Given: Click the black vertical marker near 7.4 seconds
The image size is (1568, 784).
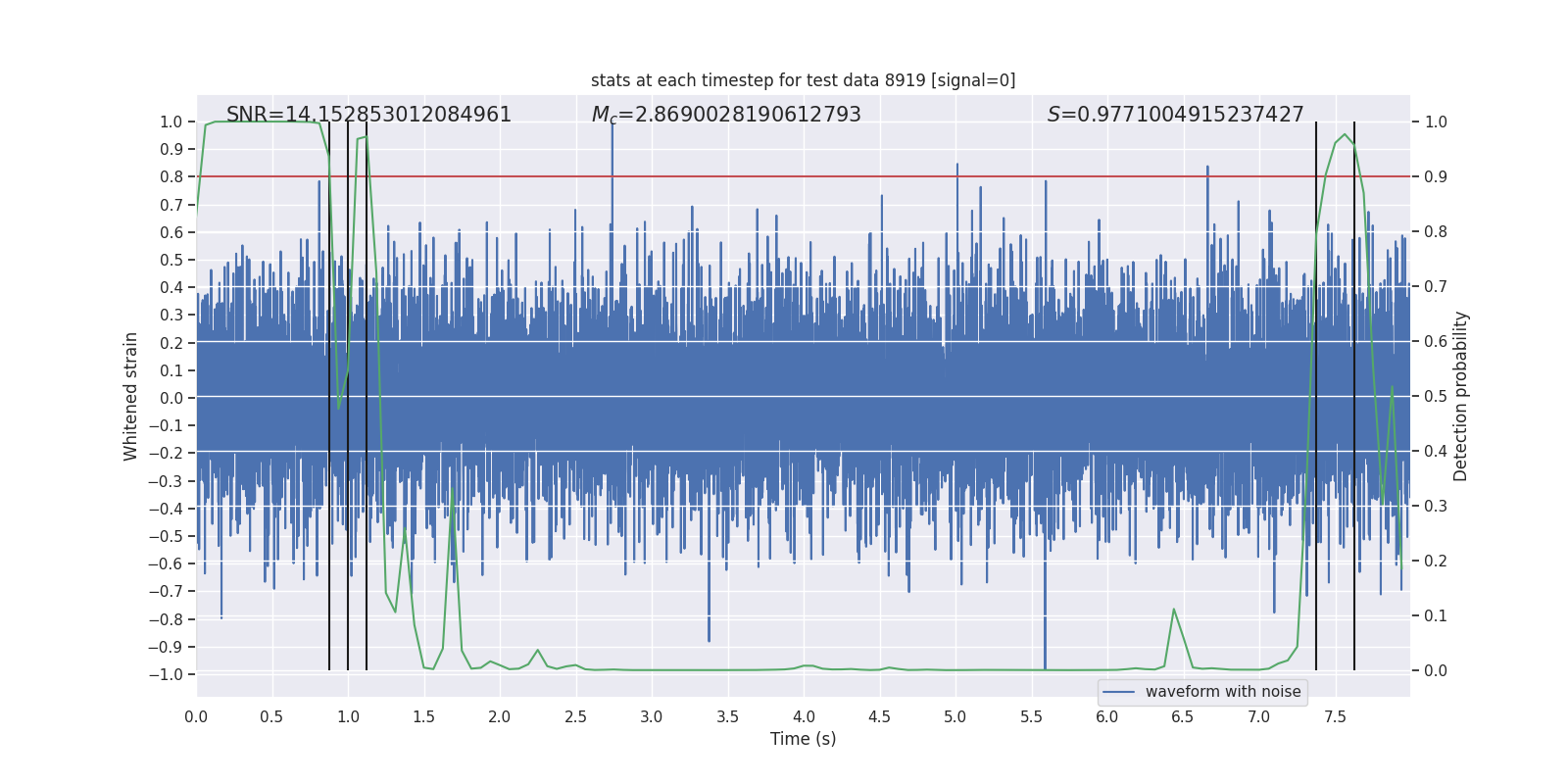Looking at the screenshot, I should coord(1316,396).
